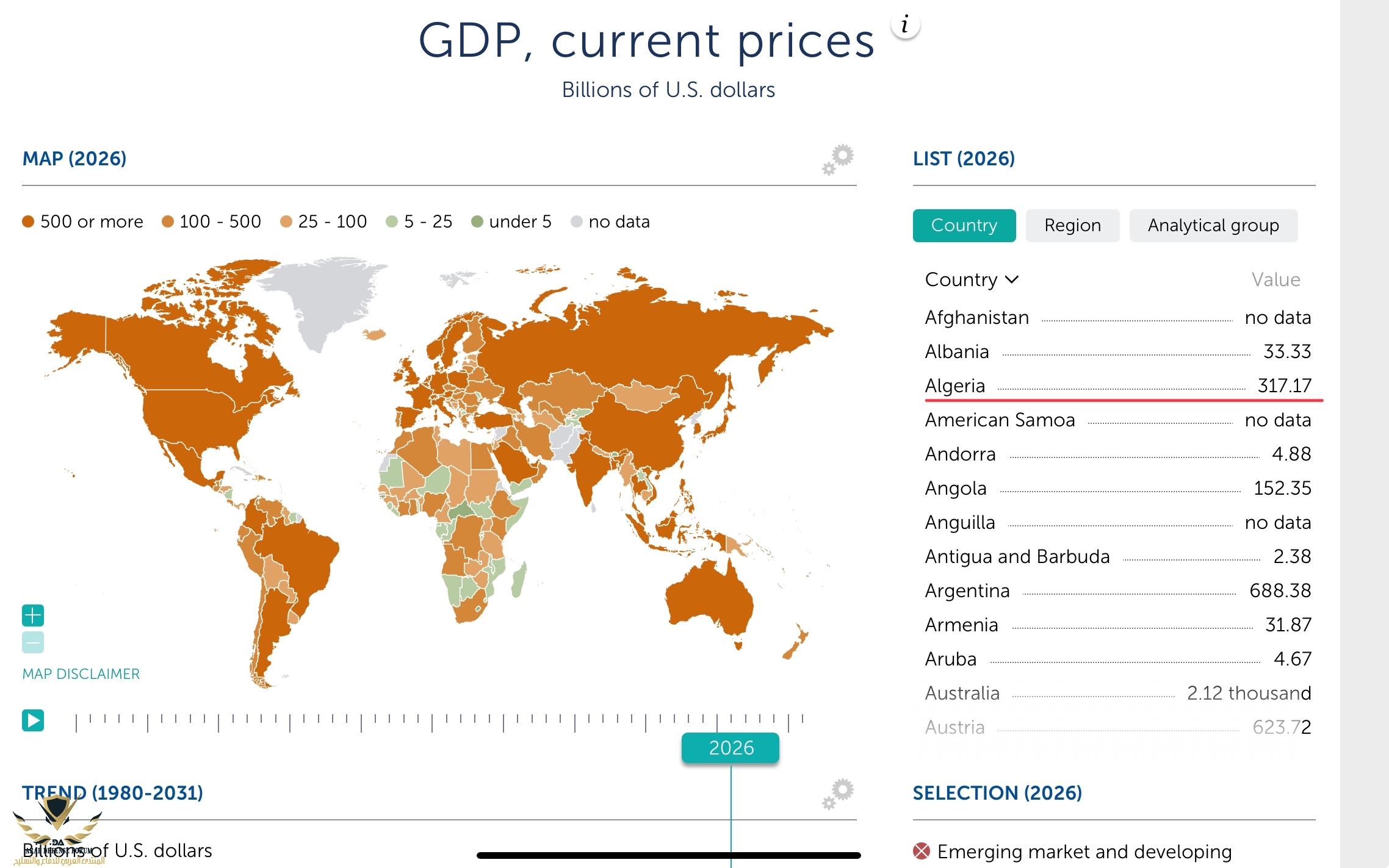
Task: Click the 2026 year slider handle
Action: pos(731,748)
